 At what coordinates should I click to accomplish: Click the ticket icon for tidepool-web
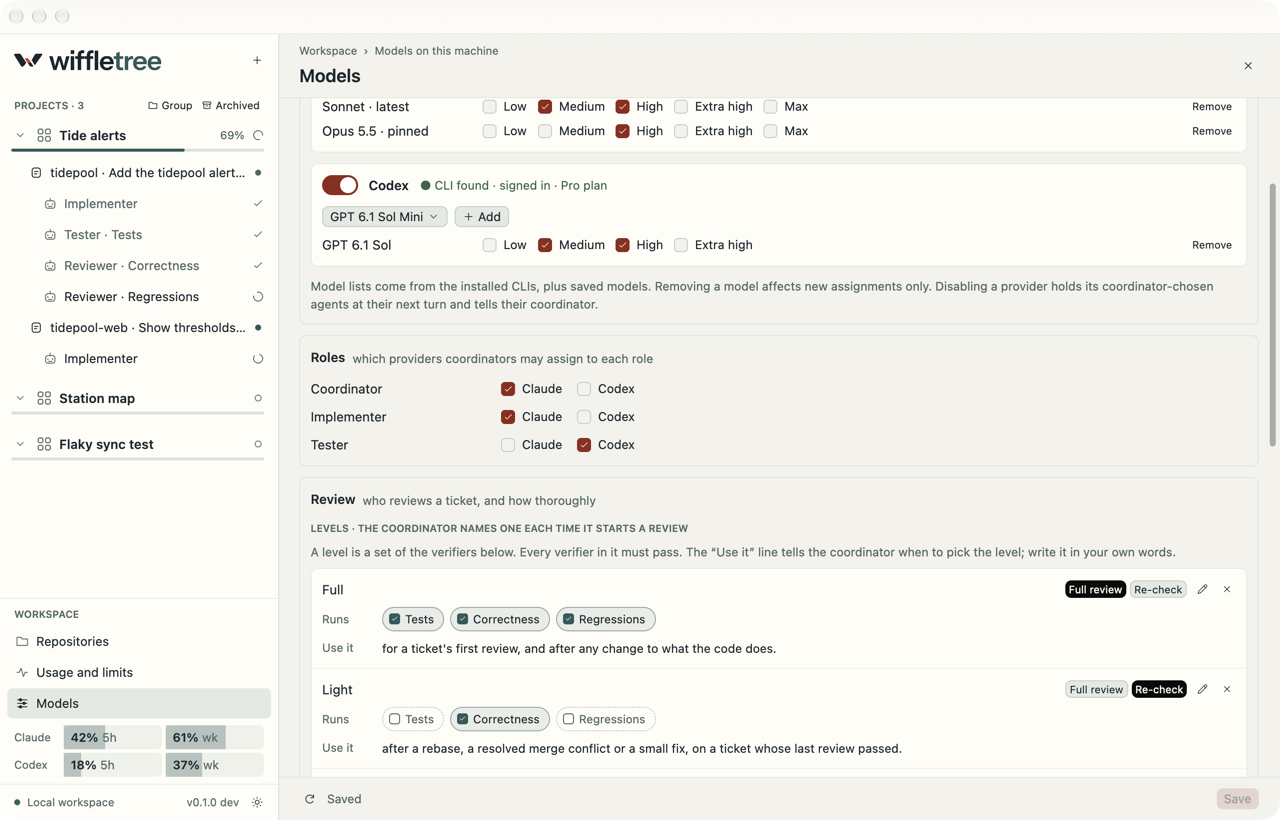pyautogui.click(x=36, y=328)
